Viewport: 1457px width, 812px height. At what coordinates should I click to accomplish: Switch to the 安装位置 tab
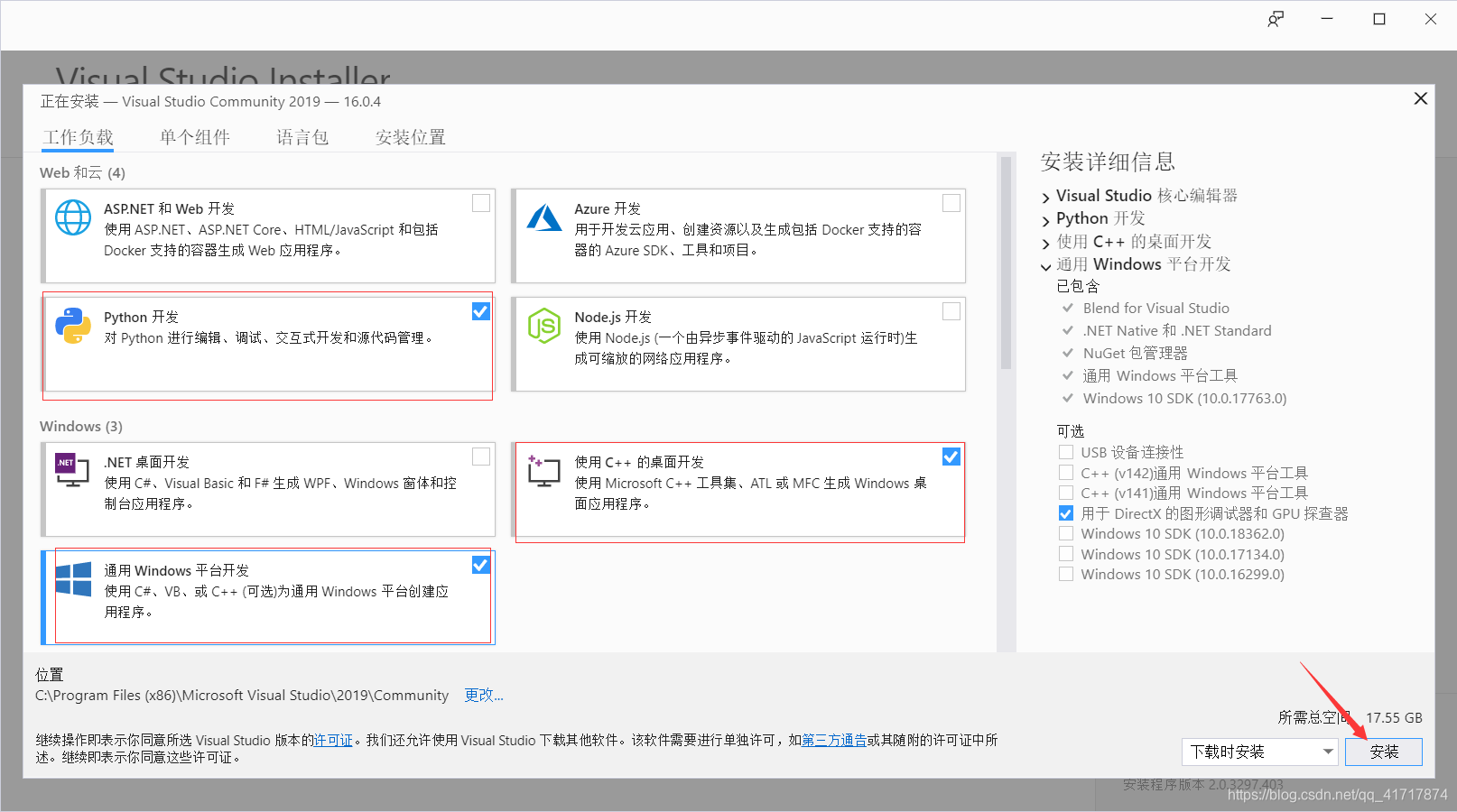(x=411, y=137)
